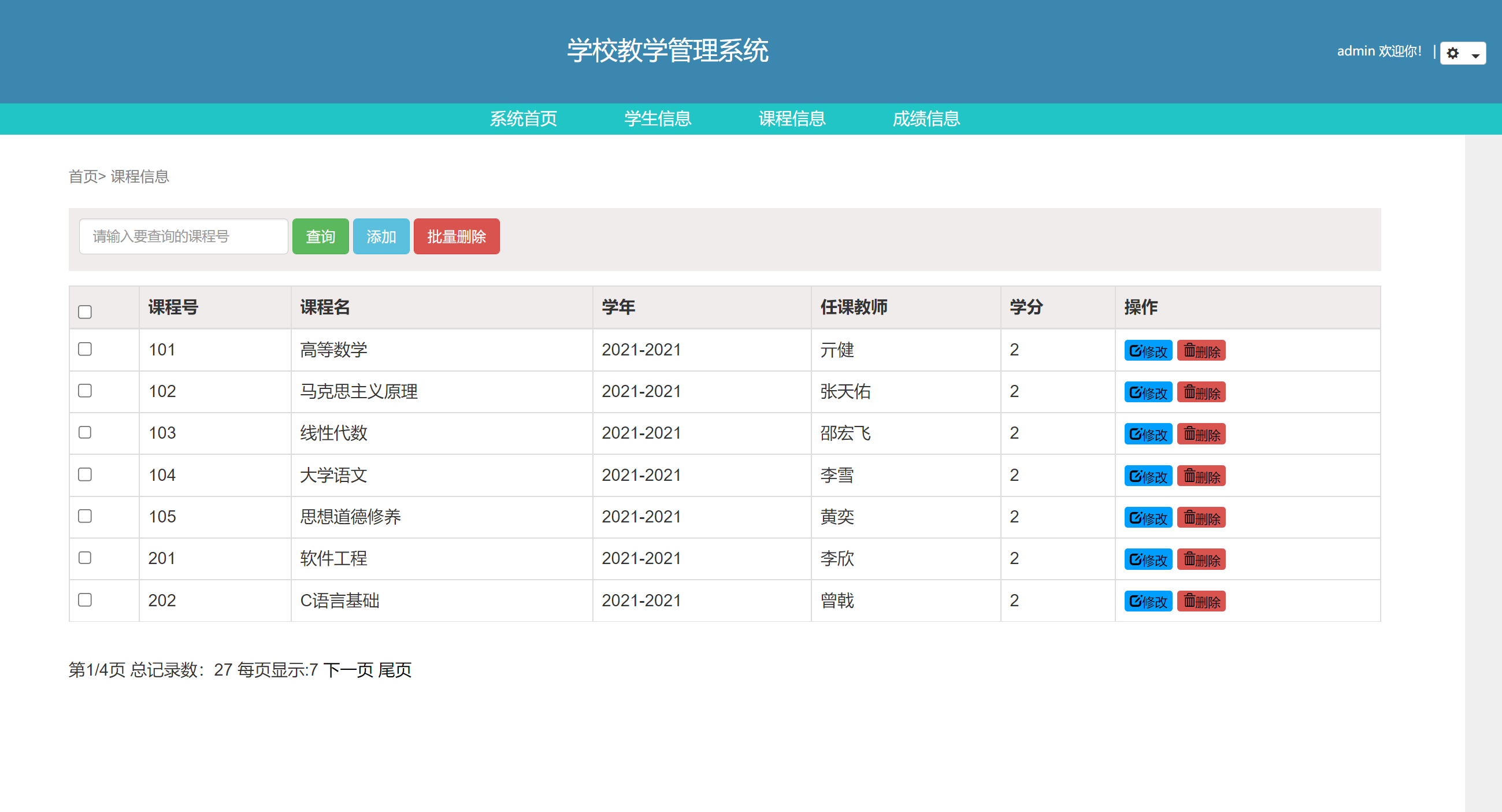Screen dimensions: 1502x812
Task: Check the checkbox next to course 201
Action: 84,558
